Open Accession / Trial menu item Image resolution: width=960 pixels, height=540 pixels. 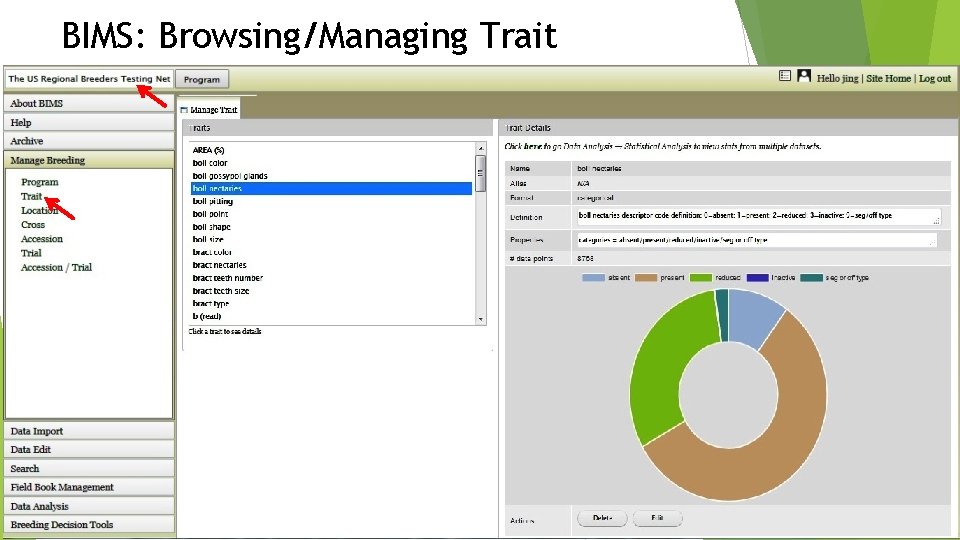coord(56,267)
